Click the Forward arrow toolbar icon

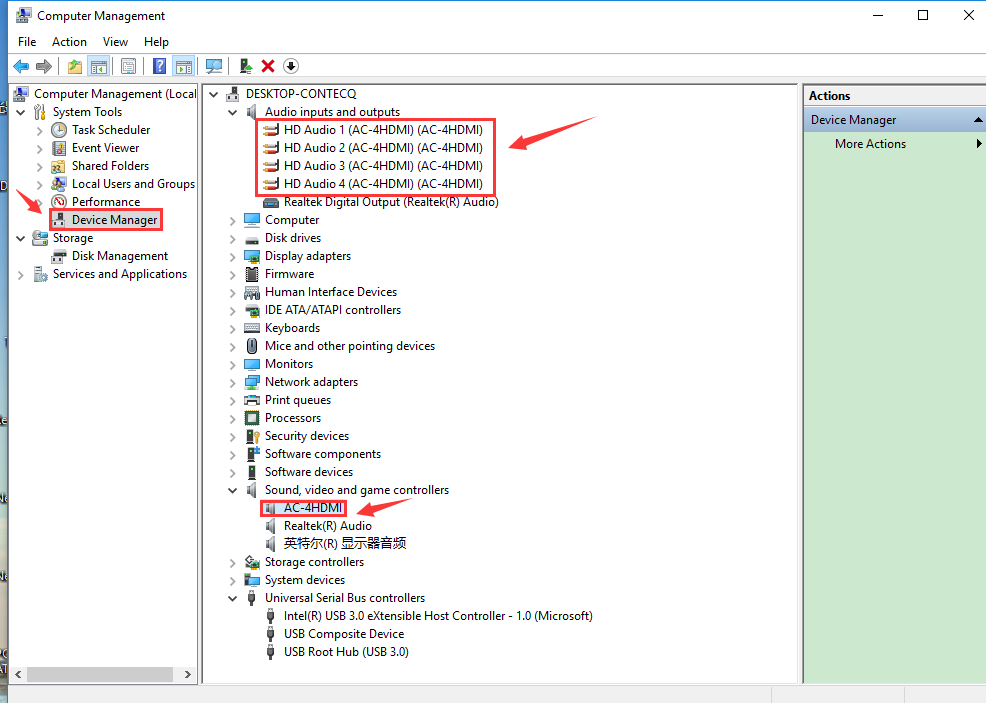(44, 66)
